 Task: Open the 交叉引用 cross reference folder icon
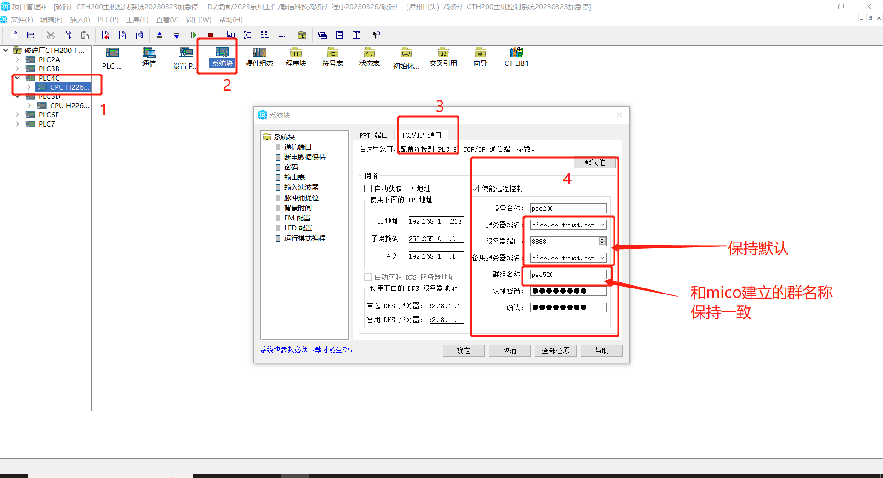[x=443, y=57]
